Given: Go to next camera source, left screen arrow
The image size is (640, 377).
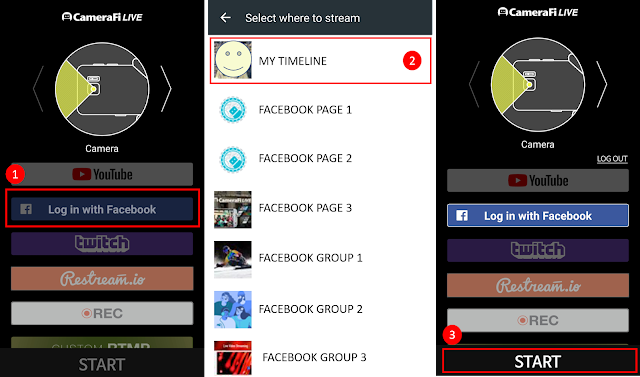Looking at the screenshot, I should (x=166, y=89).
